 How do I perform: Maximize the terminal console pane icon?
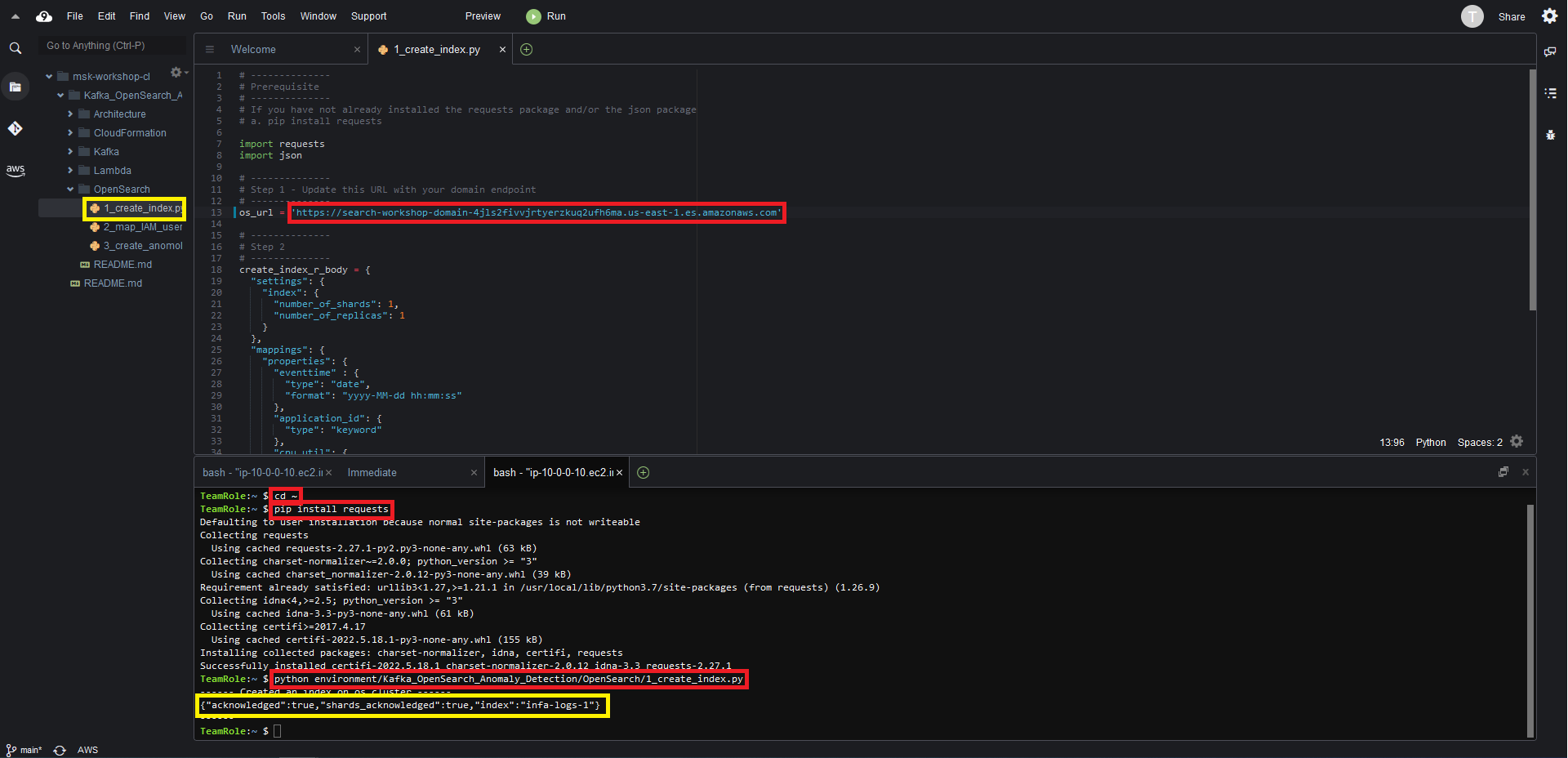coord(1503,472)
